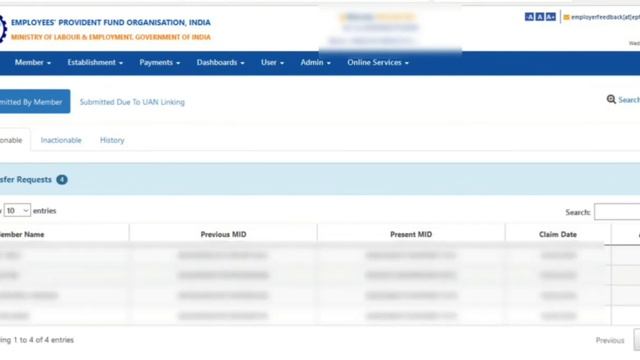Image resolution: width=640 pixels, height=360 pixels.
Task: Open the Online Services dropdown menu
Action: pos(378,62)
